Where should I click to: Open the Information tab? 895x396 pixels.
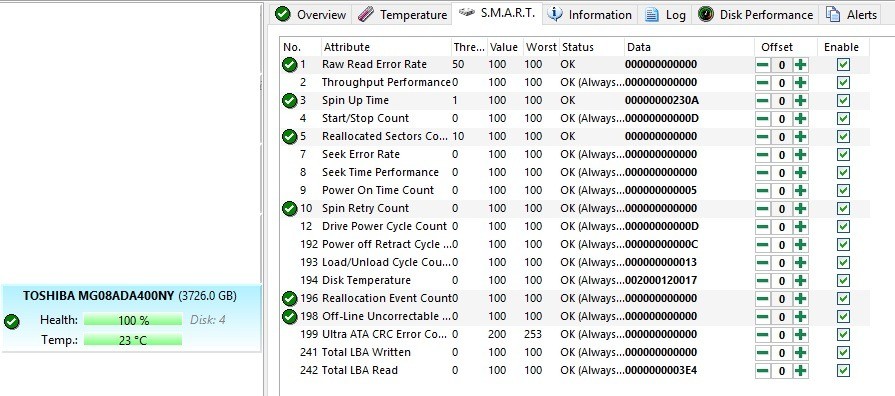click(590, 15)
